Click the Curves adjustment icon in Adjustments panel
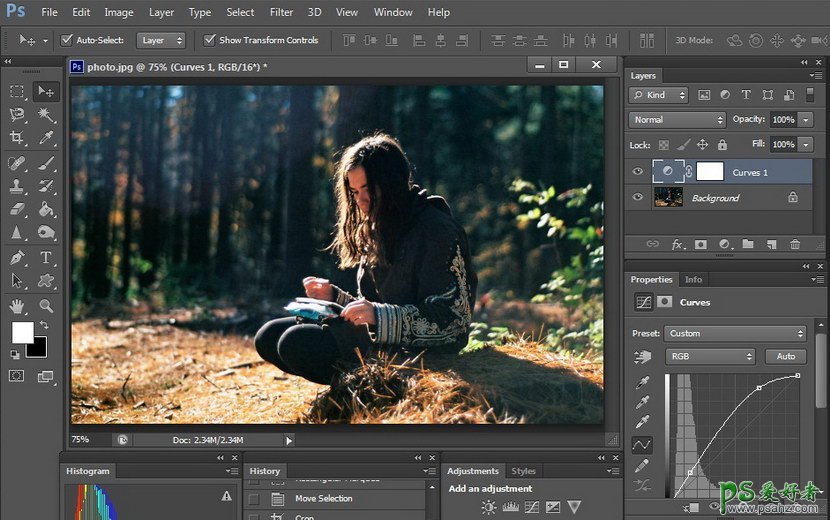Screen dimensions: 830x520 click(x=531, y=507)
